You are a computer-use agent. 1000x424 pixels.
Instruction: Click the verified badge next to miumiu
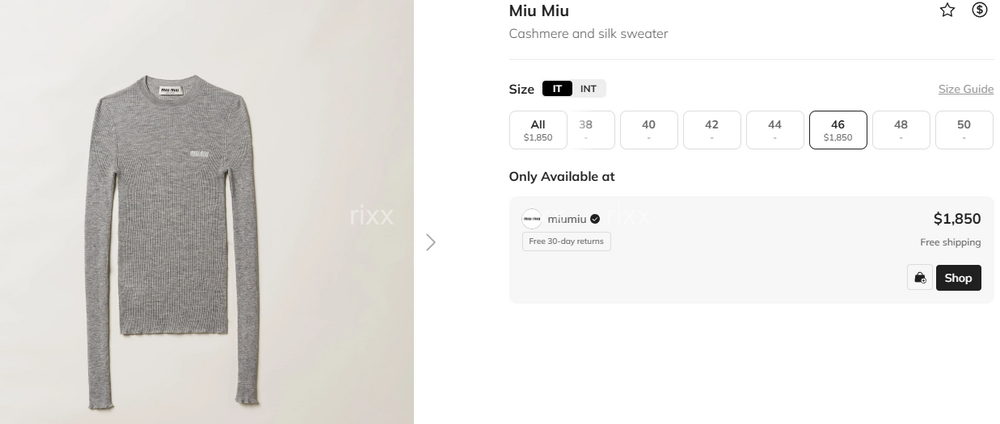click(x=595, y=219)
